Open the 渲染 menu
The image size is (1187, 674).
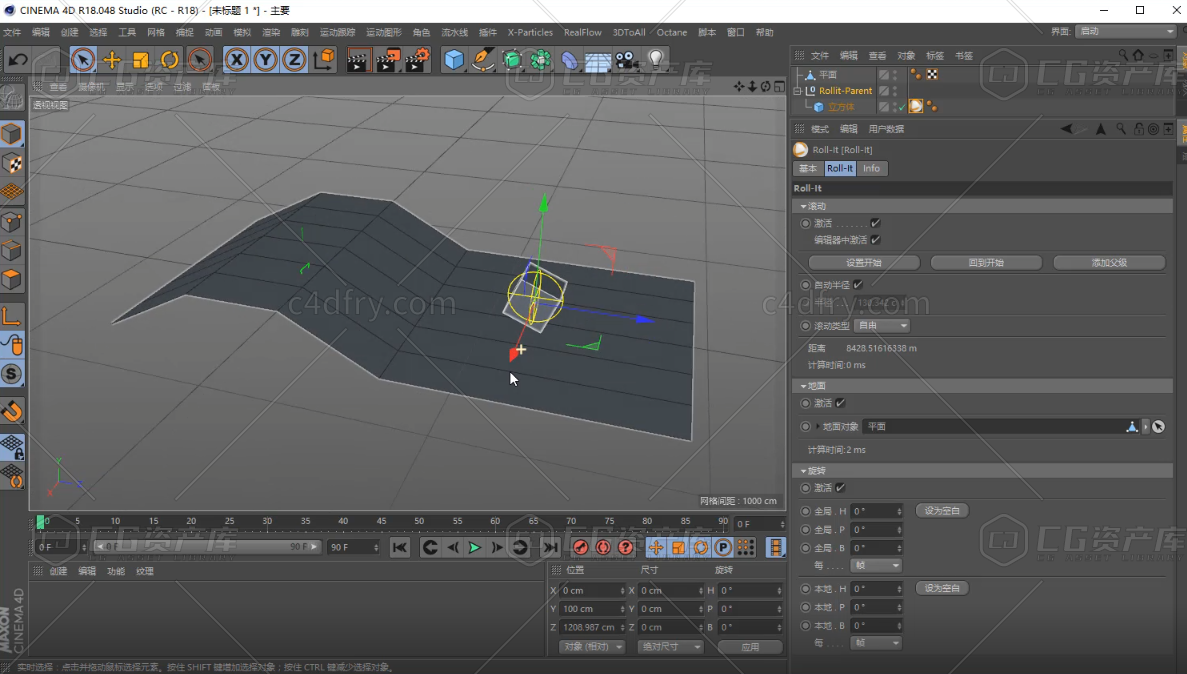pyautogui.click(x=271, y=33)
